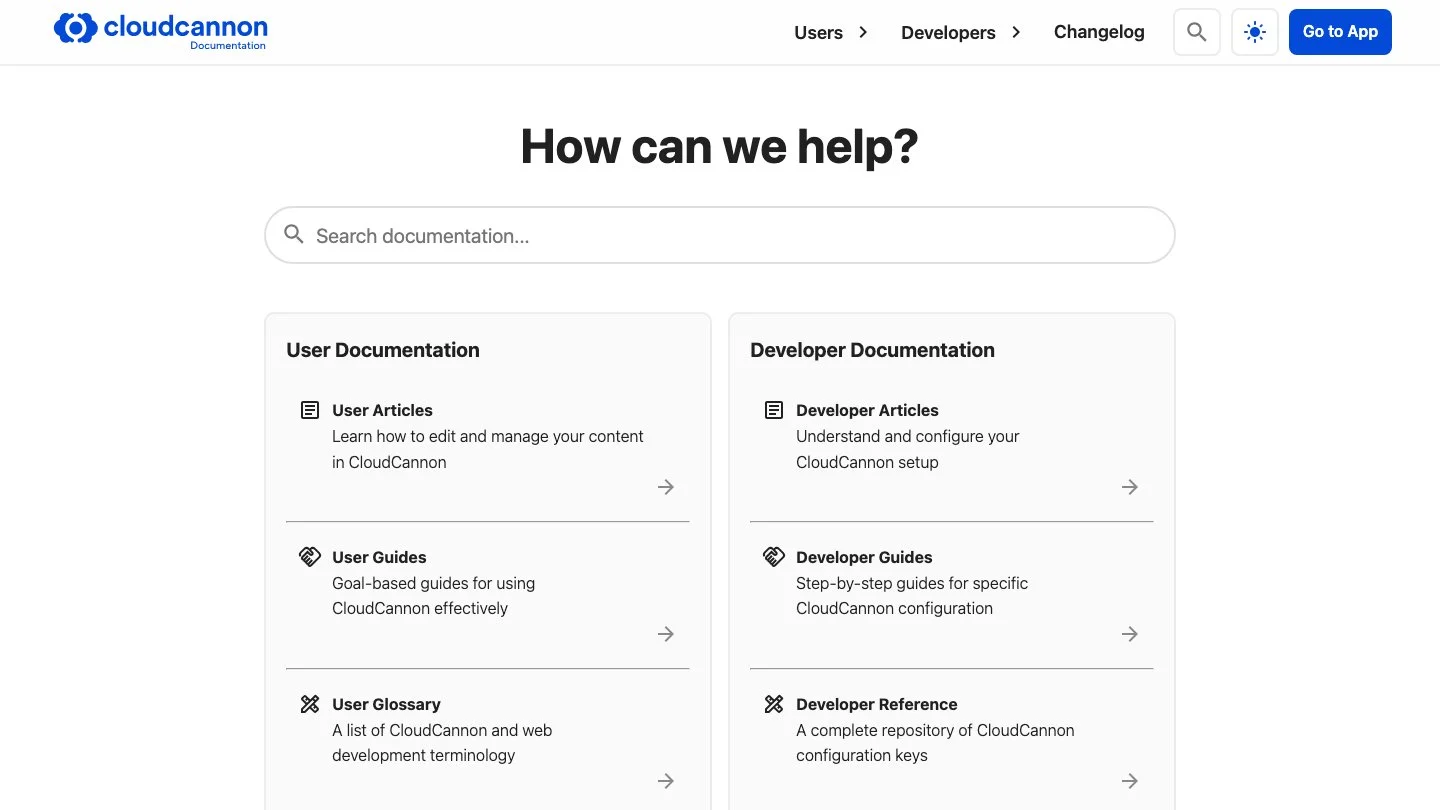Click magnifier icon inside search documentation field
1440x810 pixels.
293,234
